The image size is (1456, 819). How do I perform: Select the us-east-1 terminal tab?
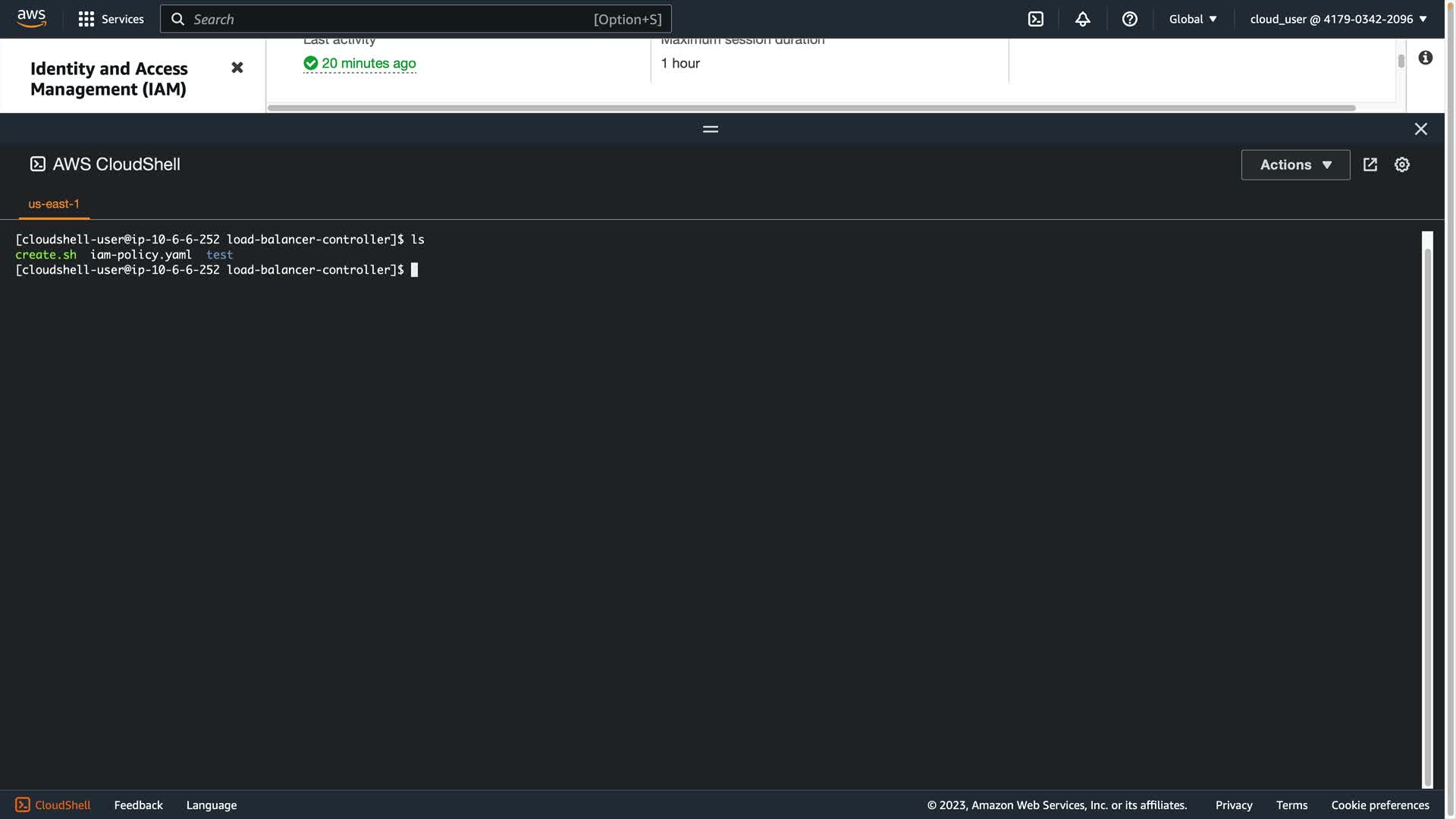tap(54, 204)
